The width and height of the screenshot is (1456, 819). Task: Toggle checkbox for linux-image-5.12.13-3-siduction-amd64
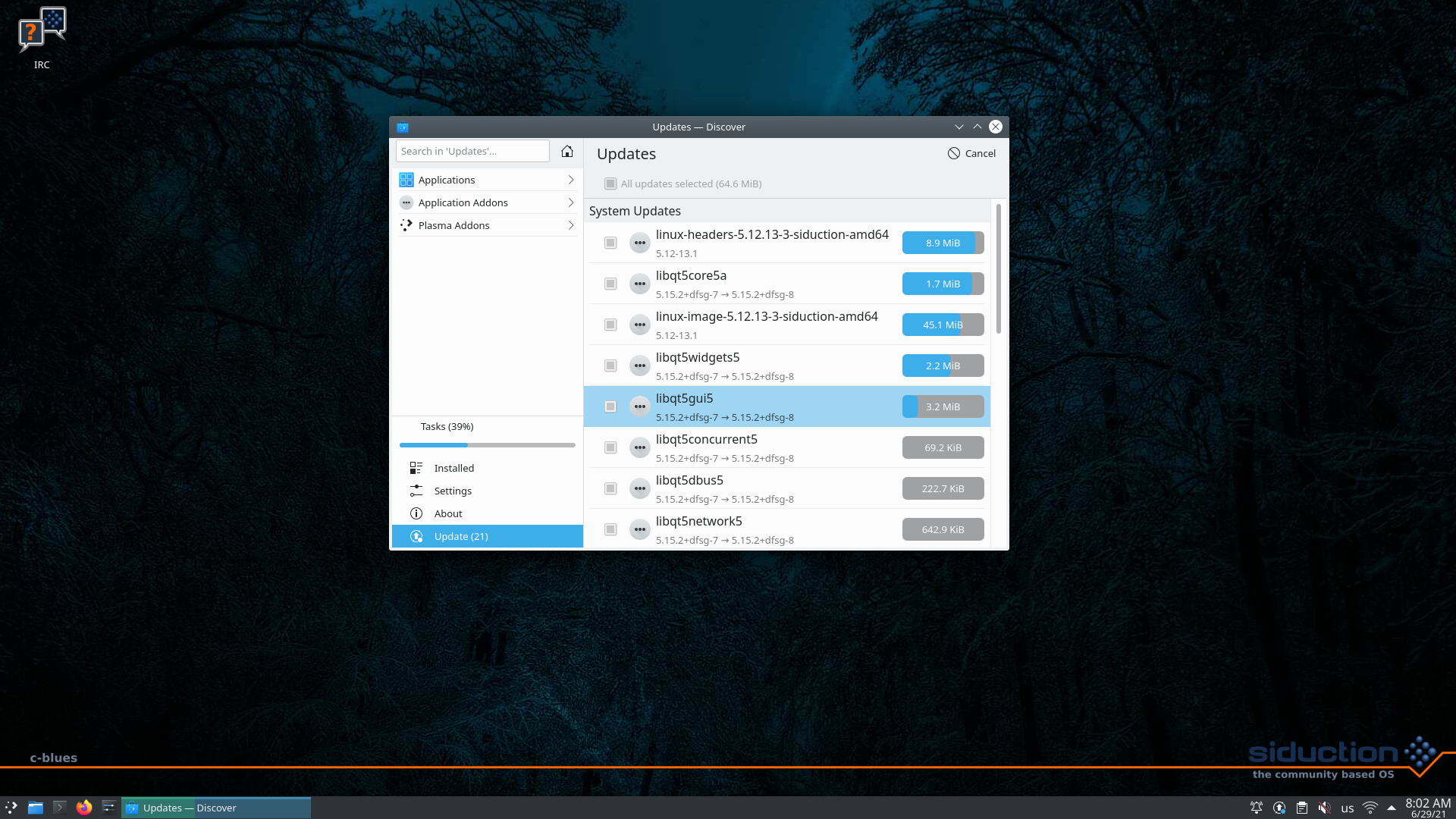tap(610, 325)
